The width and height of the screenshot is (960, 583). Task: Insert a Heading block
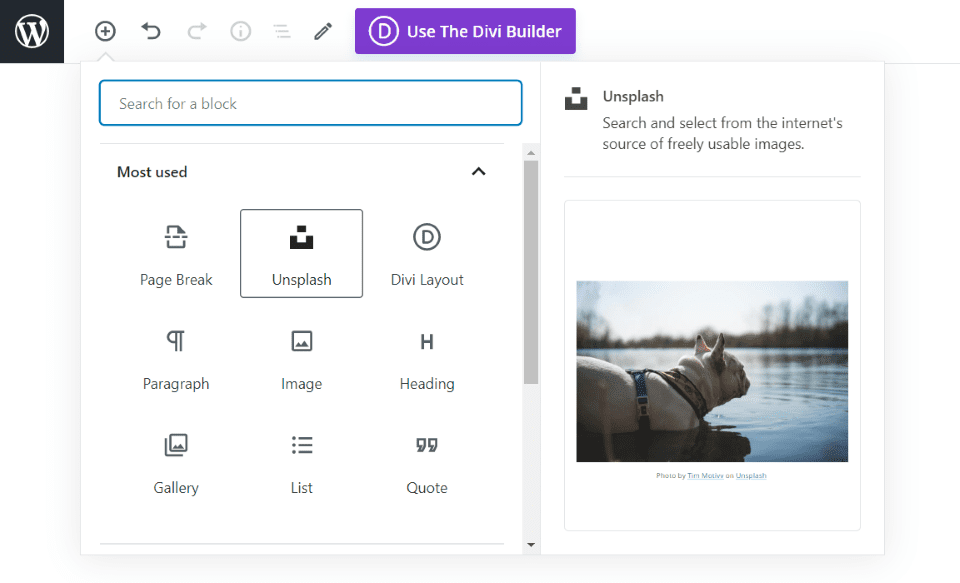pos(427,357)
